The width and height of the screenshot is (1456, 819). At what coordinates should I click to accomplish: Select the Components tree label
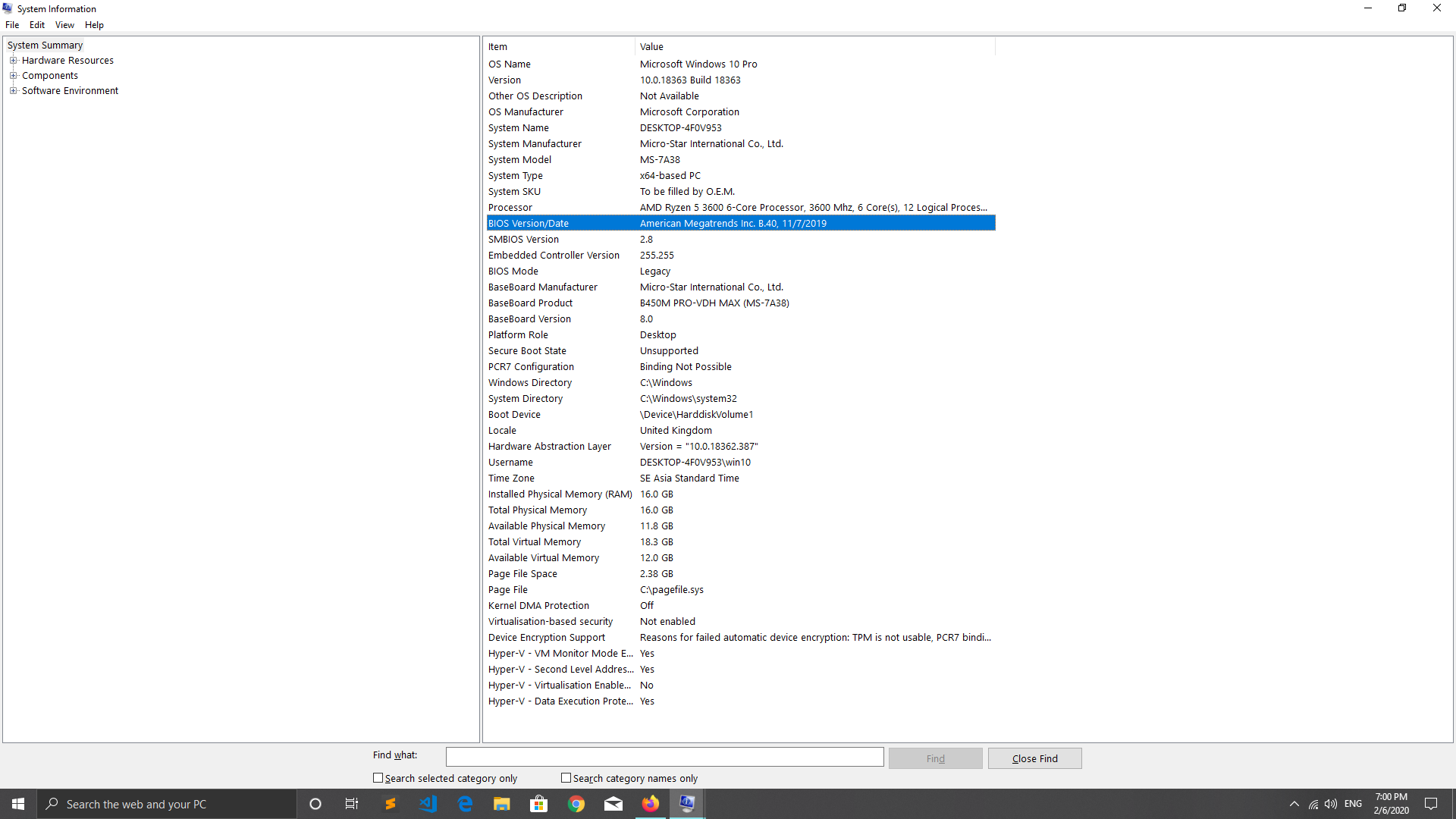50,76
